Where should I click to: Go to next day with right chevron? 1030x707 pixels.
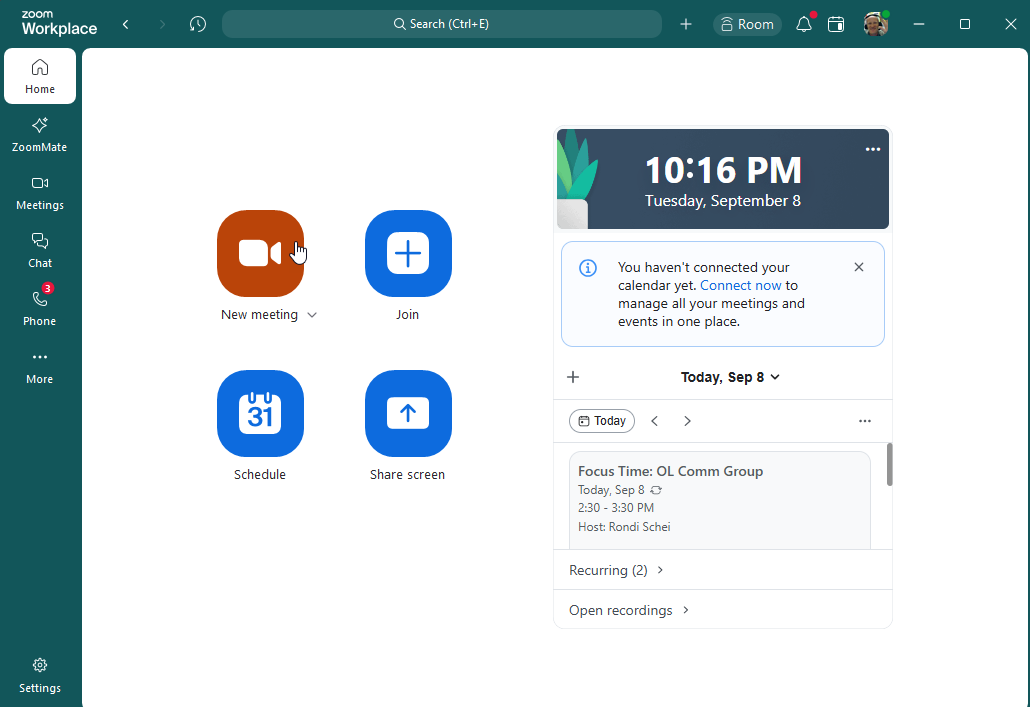coord(687,421)
